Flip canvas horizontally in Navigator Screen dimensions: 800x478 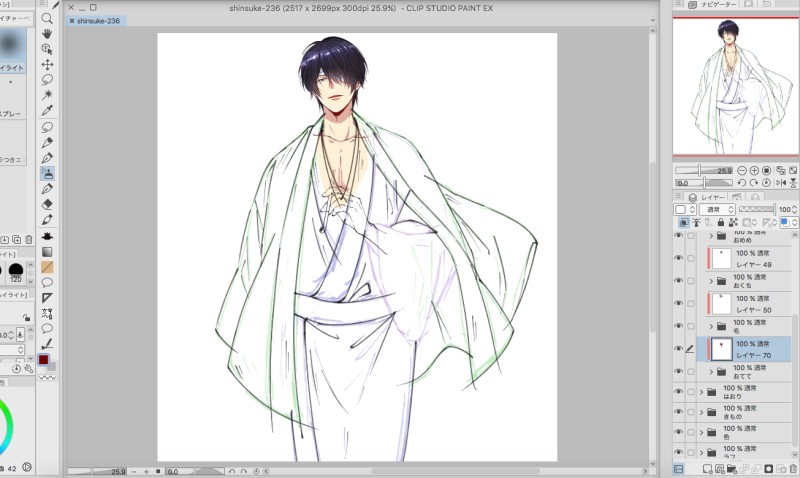[781, 183]
